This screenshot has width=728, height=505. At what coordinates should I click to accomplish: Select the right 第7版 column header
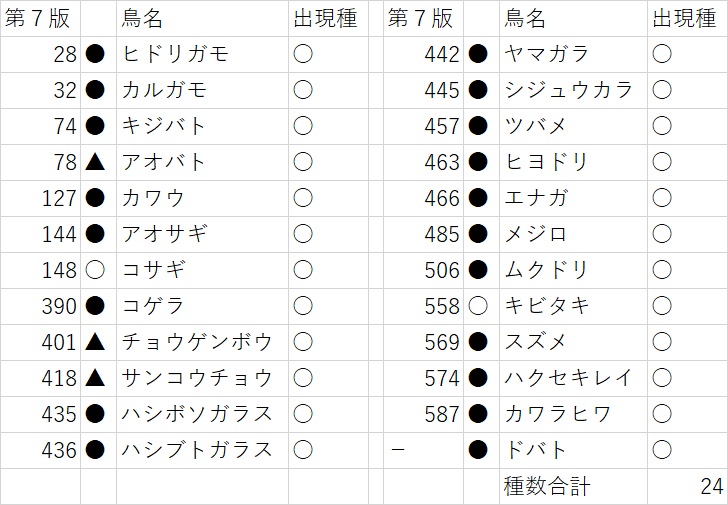coord(418,19)
